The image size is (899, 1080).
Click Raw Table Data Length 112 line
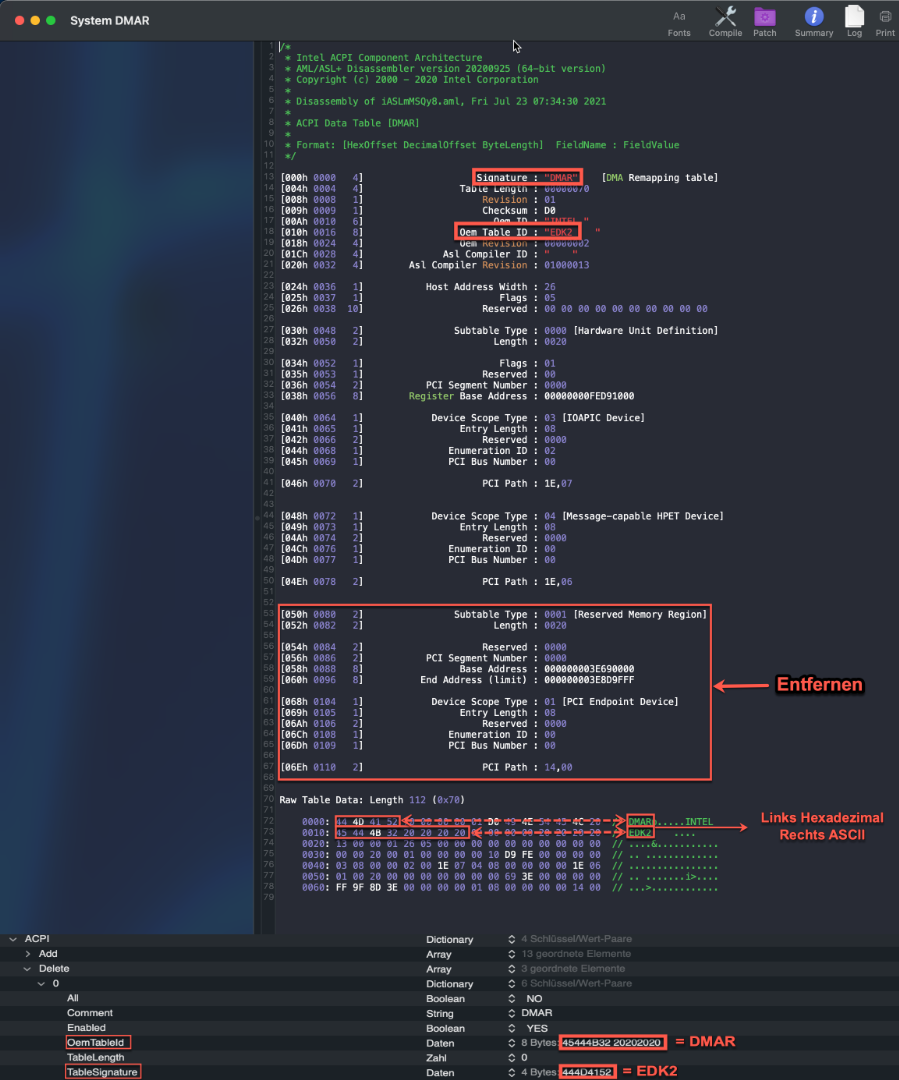point(371,800)
